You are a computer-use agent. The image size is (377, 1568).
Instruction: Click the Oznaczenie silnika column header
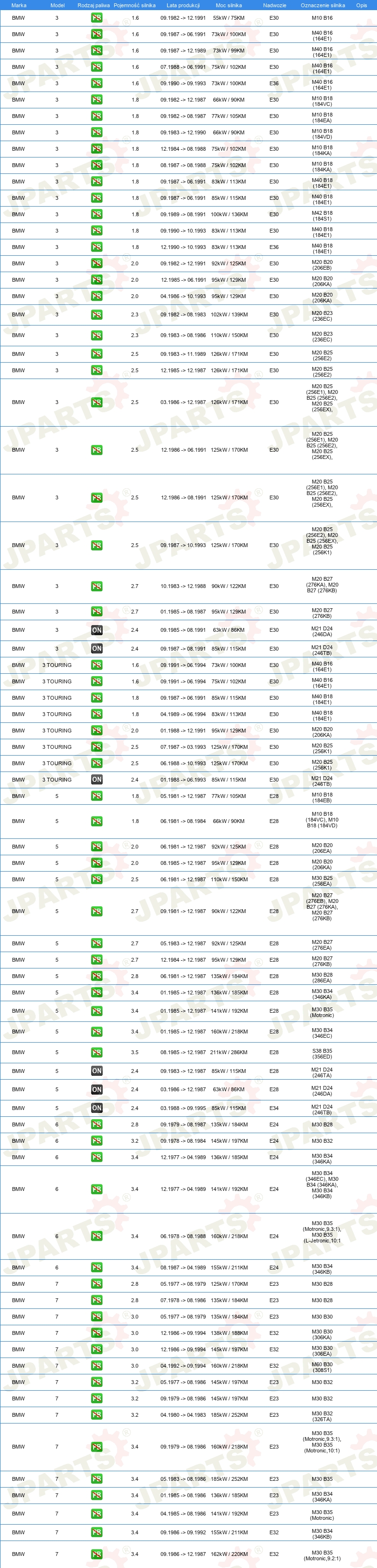(x=322, y=5)
